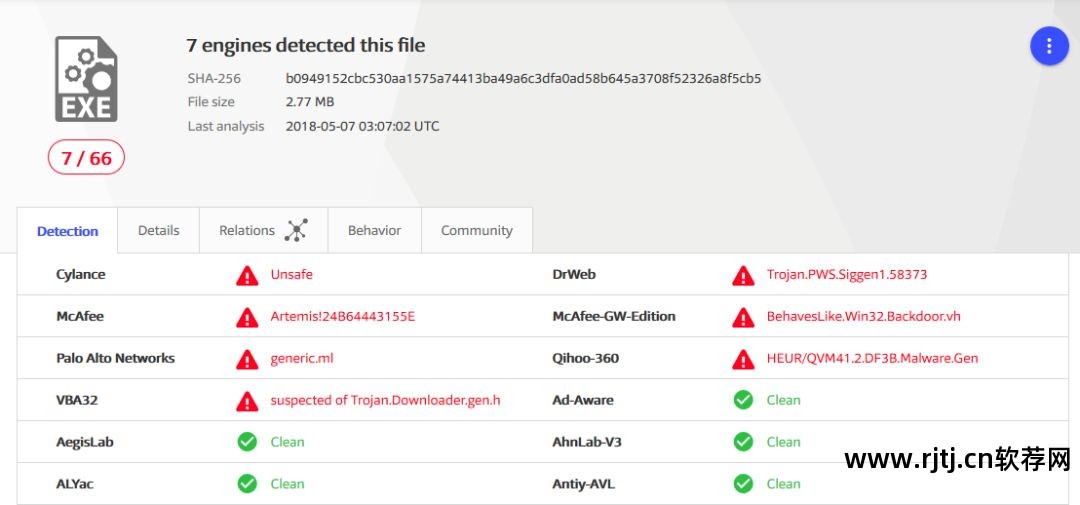Click the 'generic.ml' detection result

pyautogui.click(x=302, y=358)
